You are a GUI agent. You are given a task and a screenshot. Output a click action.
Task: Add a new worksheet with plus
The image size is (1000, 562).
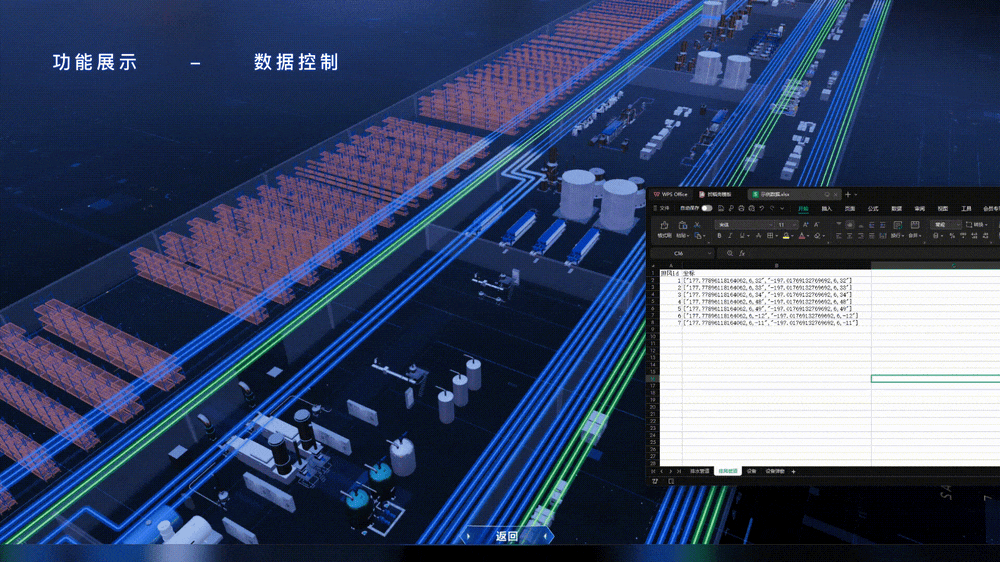[793, 471]
